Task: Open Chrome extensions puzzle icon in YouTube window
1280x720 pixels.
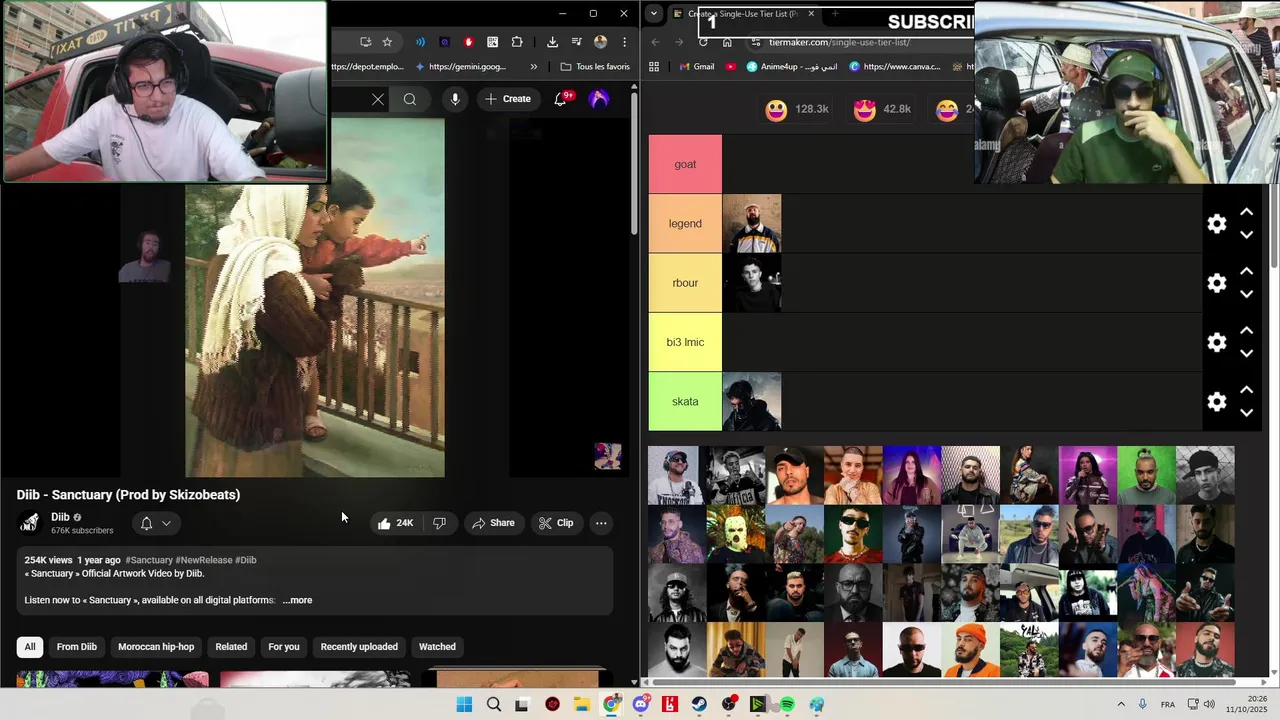Action: (517, 42)
